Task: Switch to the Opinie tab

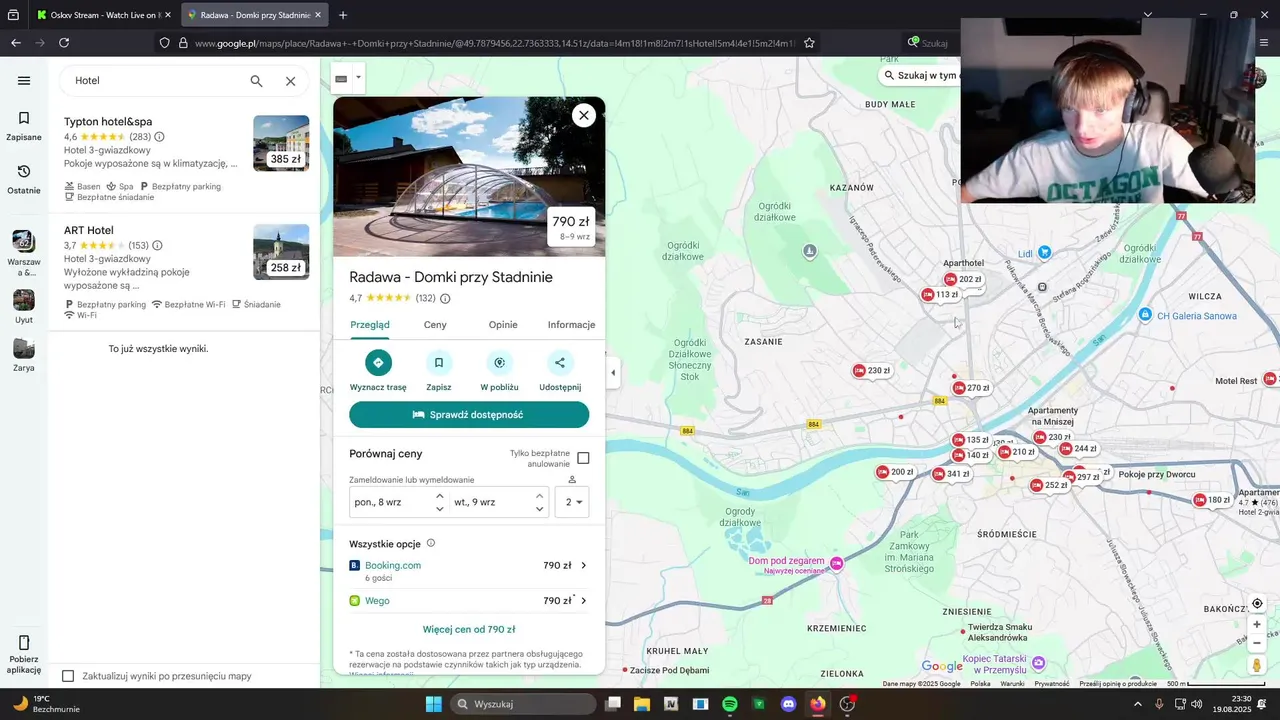Action: pyautogui.click(x=503, y=325)
